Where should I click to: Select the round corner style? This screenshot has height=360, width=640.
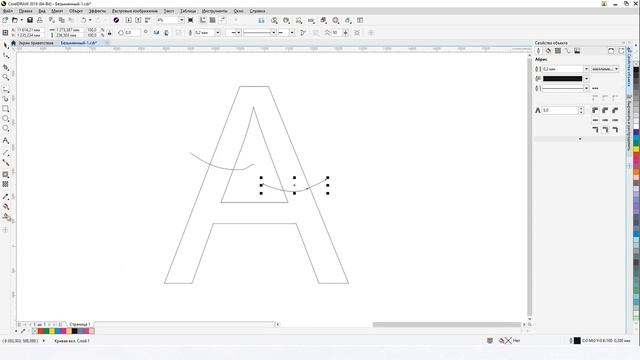point(605,110)
